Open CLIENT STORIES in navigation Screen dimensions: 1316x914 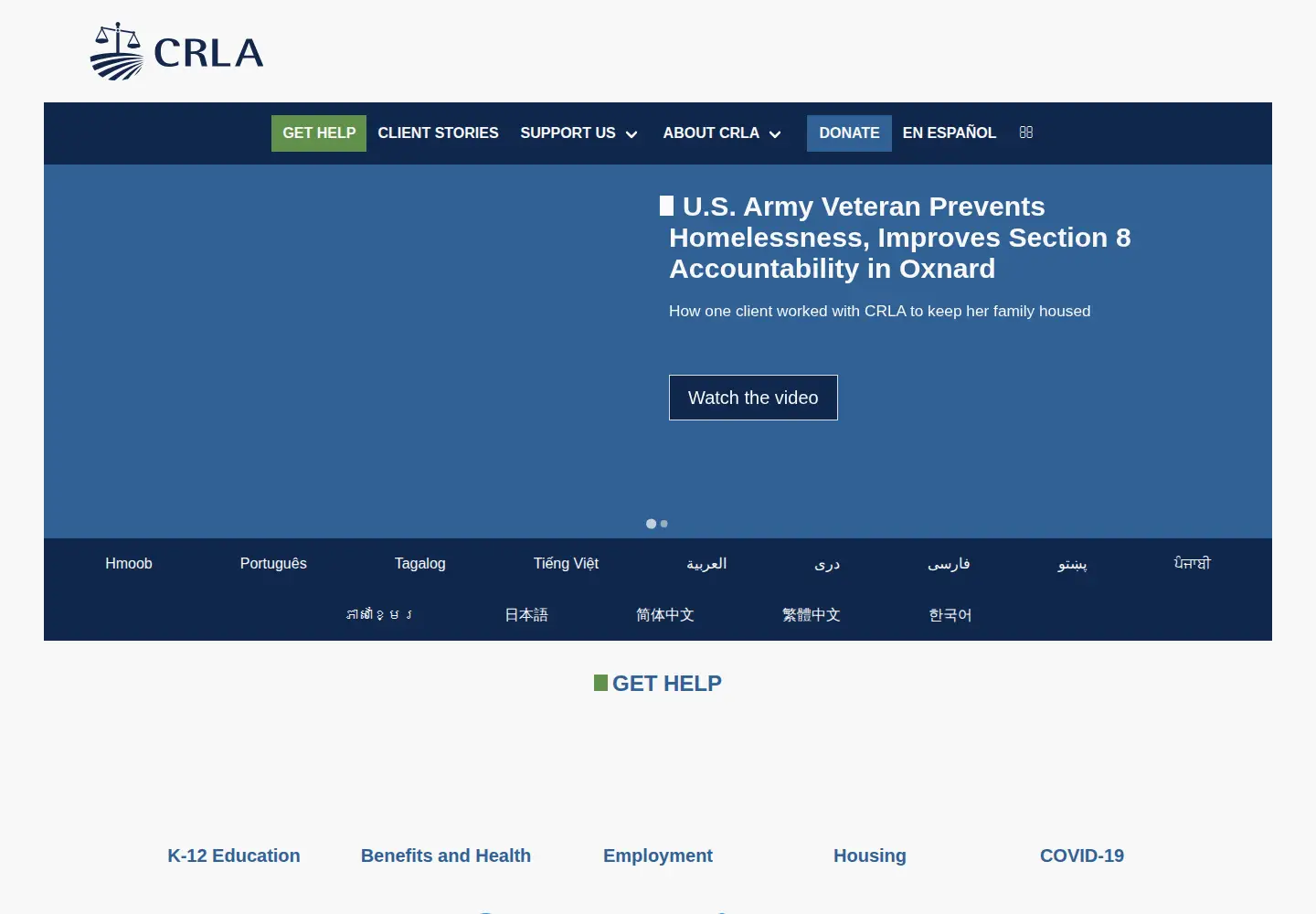point(438,133)
